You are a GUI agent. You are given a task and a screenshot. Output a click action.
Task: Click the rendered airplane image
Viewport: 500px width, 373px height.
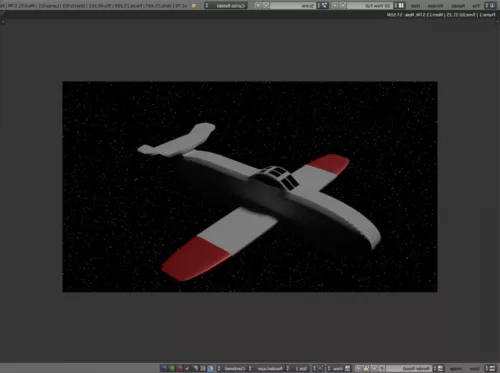pyautogui.click(x=250, y=187)
